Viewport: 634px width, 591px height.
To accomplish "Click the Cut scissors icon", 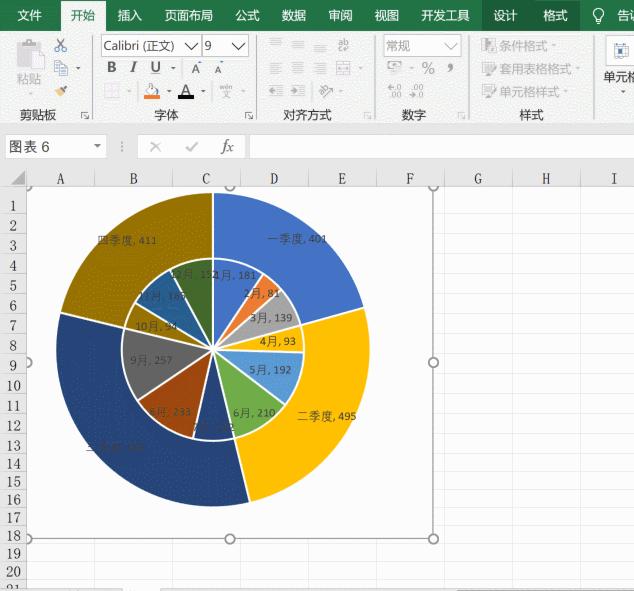I will coord(61,45).
